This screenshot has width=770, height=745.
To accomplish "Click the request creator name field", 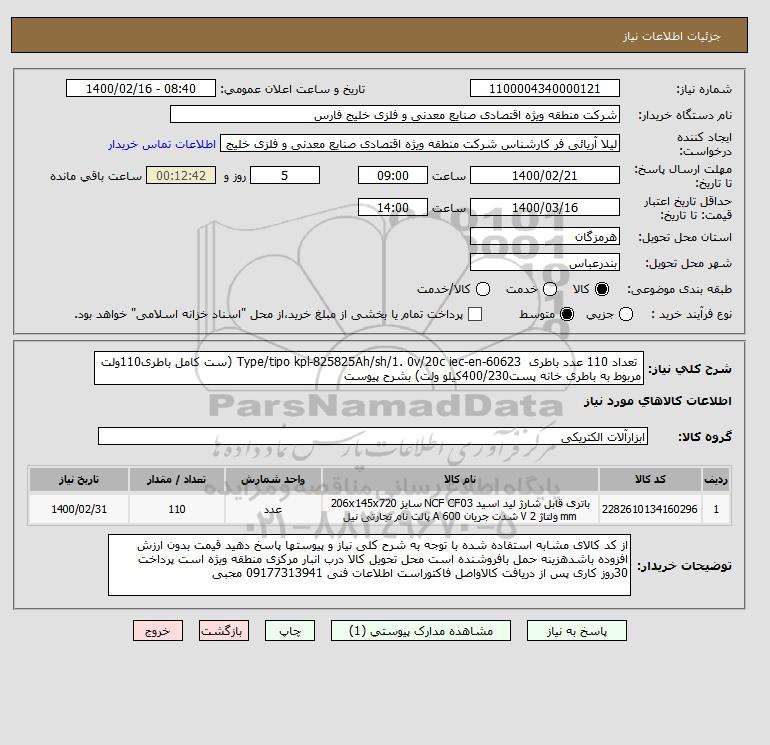I will [420, 143].
